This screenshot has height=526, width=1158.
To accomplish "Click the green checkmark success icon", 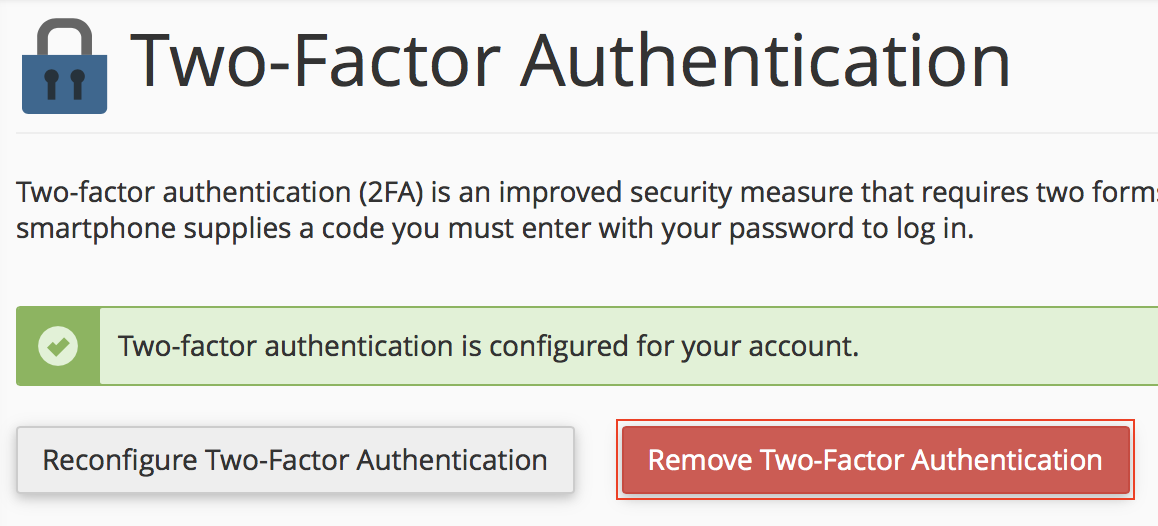I will click(58, 346).
